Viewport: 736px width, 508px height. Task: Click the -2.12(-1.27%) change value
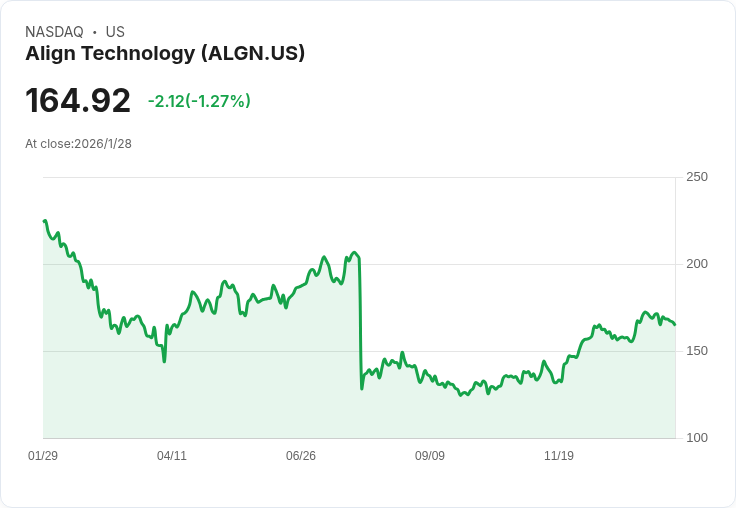pos(199,101)
